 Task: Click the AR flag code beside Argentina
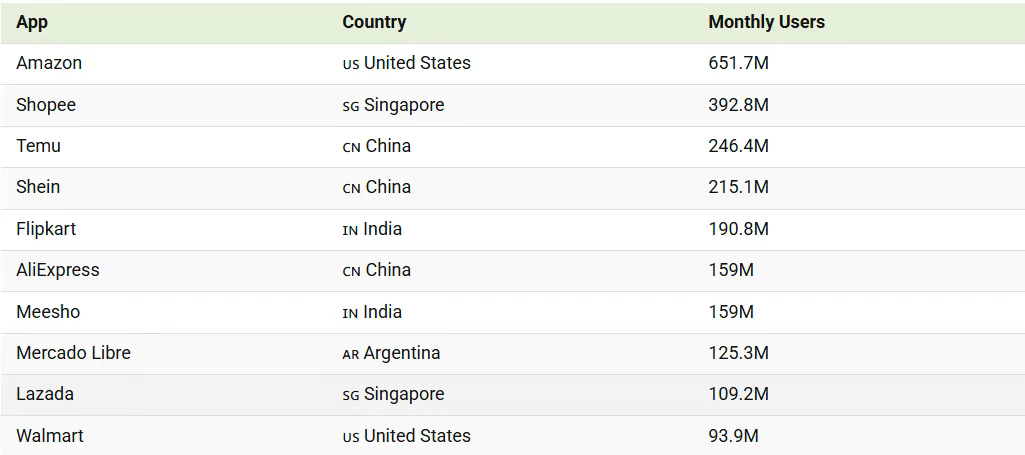coord(351,354)
